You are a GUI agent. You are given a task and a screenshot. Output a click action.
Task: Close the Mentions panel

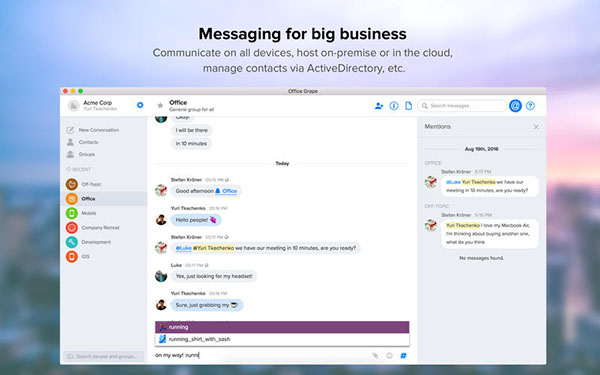(x=536, y=127)
